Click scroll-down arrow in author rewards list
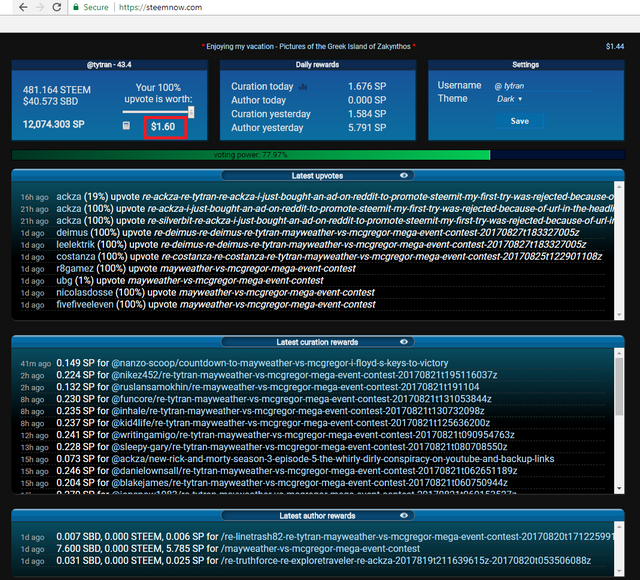The height and width of the screenshot is (580, 640). (619, 571)
